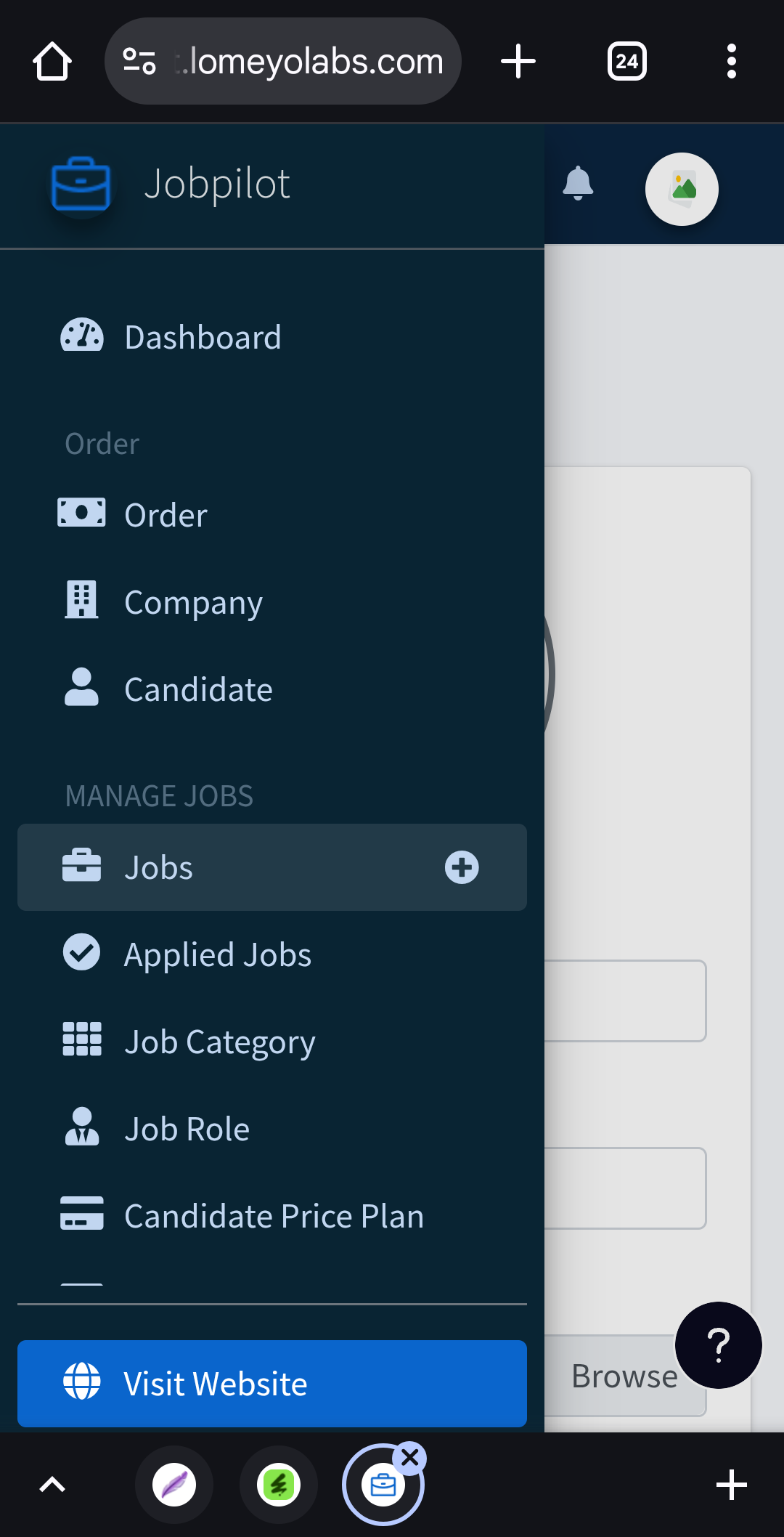
Task: Add a new job with plus icon
Action: (462, 867)
